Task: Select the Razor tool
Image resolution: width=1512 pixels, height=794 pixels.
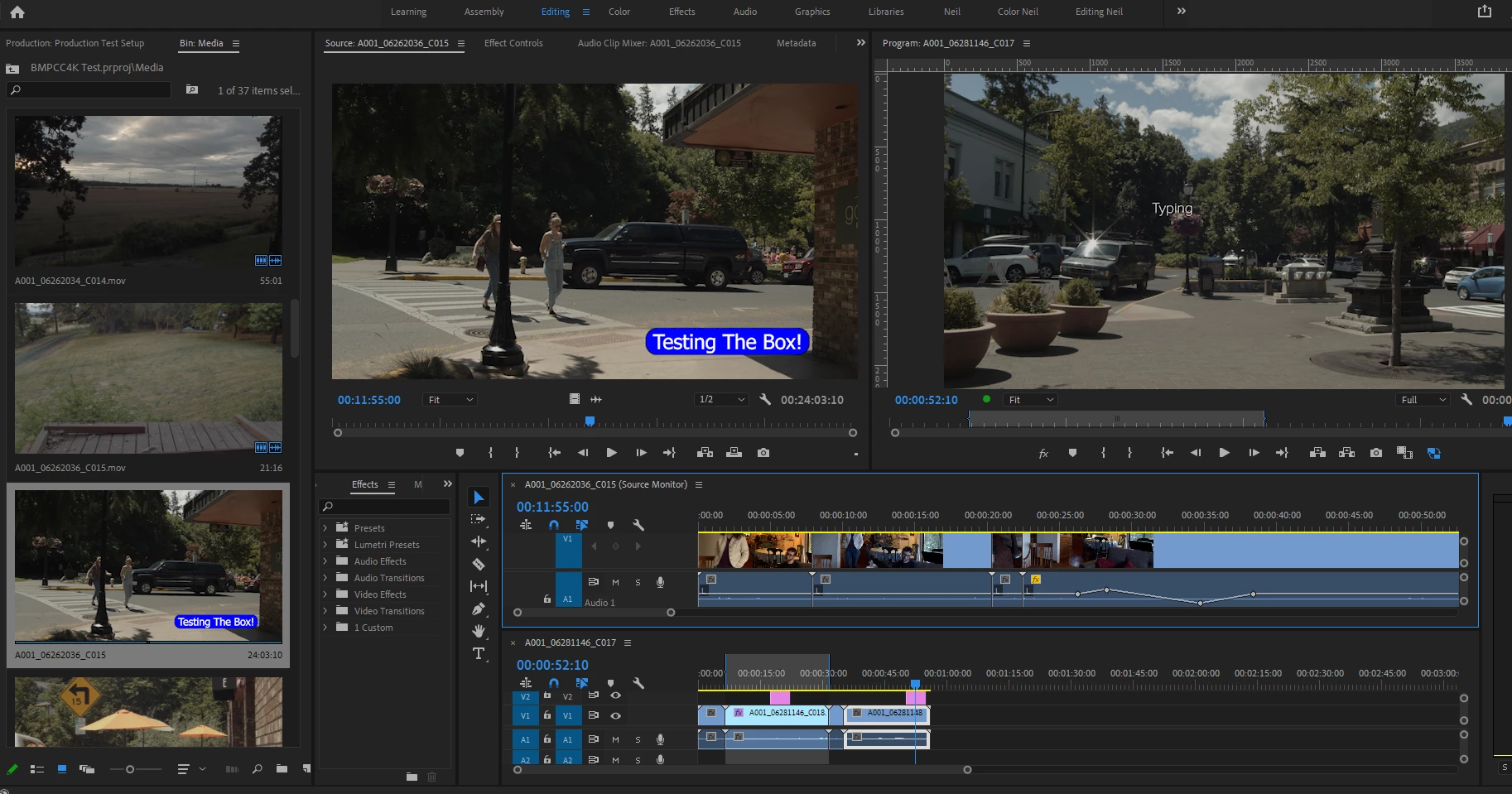Action: coord(479,564)
